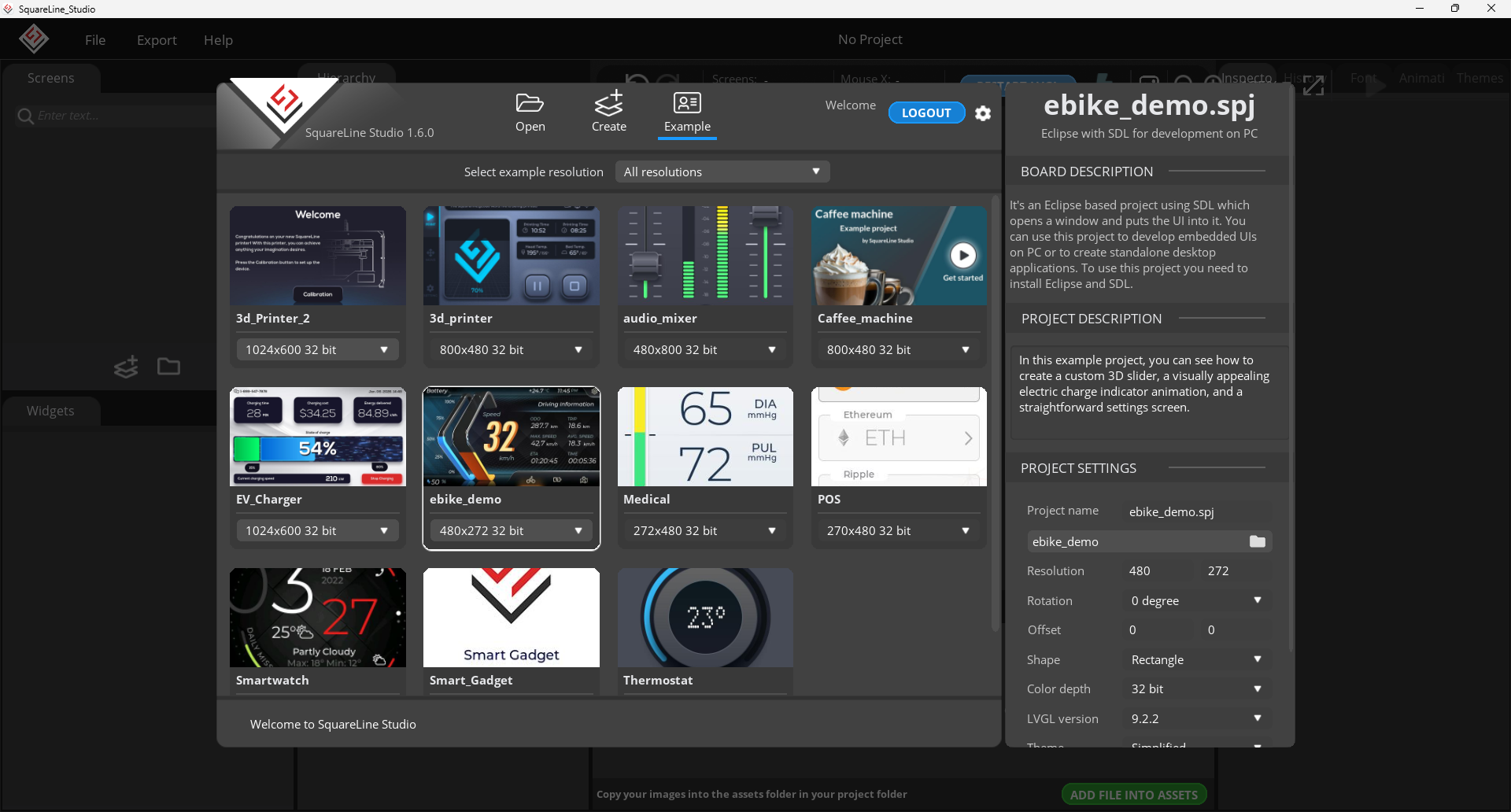Click the ebike_demo.spj project title

point(1149,105)
